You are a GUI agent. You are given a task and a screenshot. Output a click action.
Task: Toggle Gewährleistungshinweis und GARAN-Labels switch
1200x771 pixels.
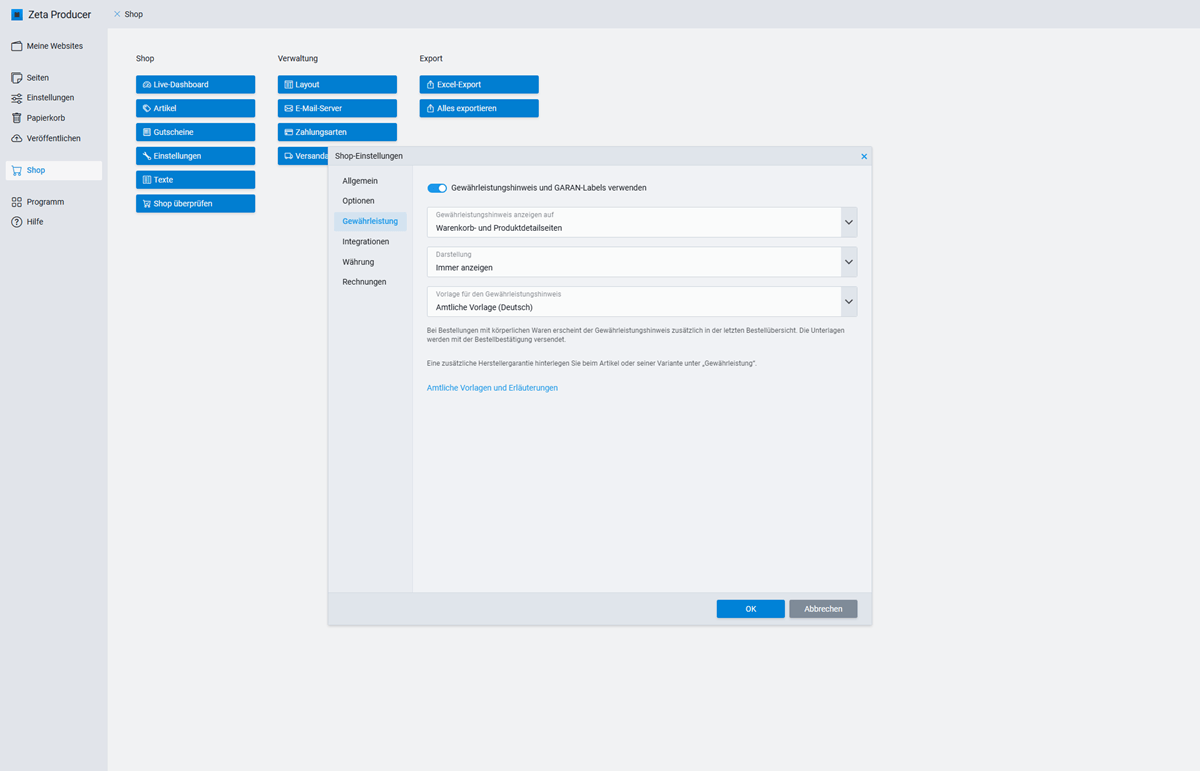click(x=437, y=188)
